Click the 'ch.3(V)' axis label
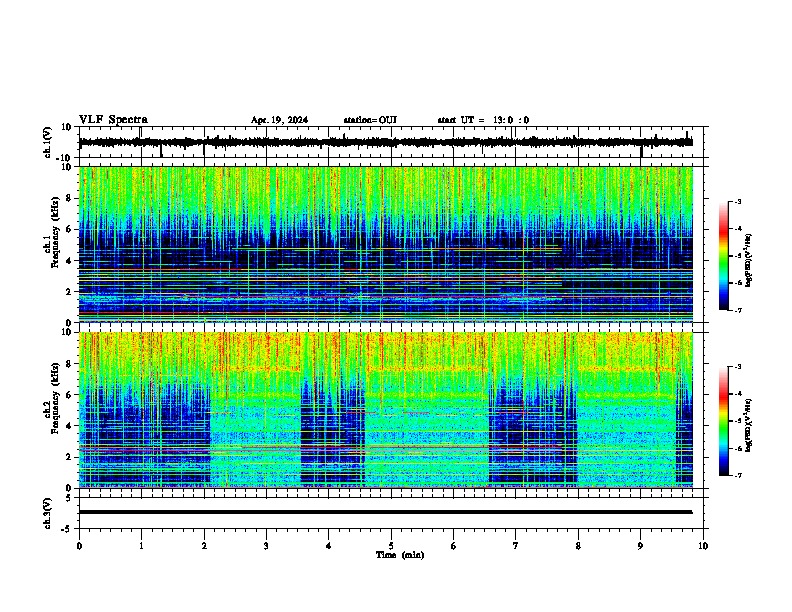792x612 pixels. coord(48,513)
